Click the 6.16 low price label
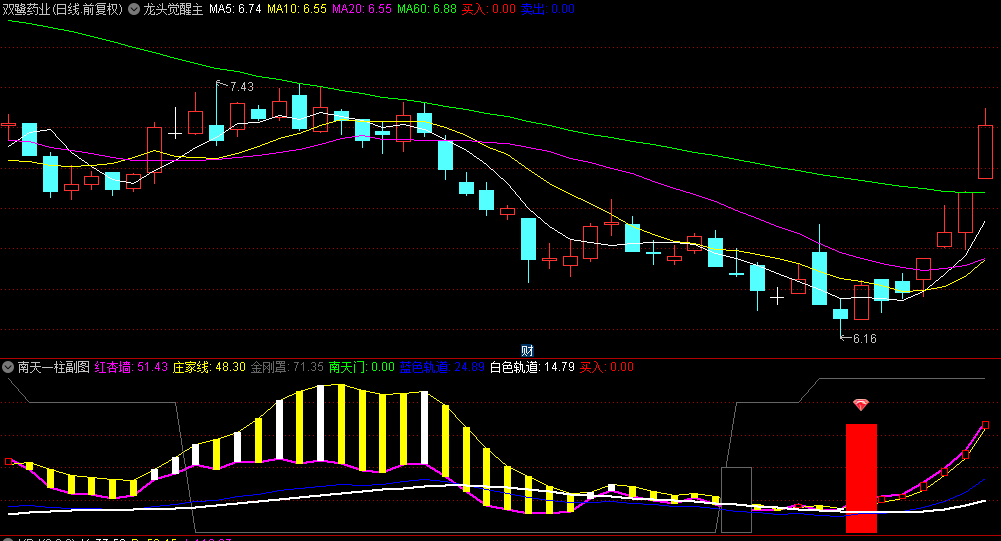 [x=864, y=339]
